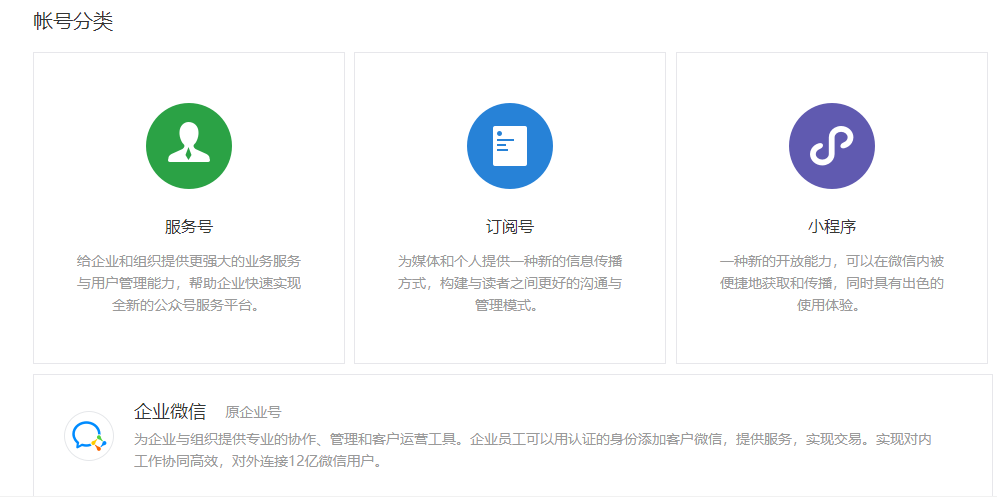
Task: Open the 订阅号 title link
Action: click(510, 227)
